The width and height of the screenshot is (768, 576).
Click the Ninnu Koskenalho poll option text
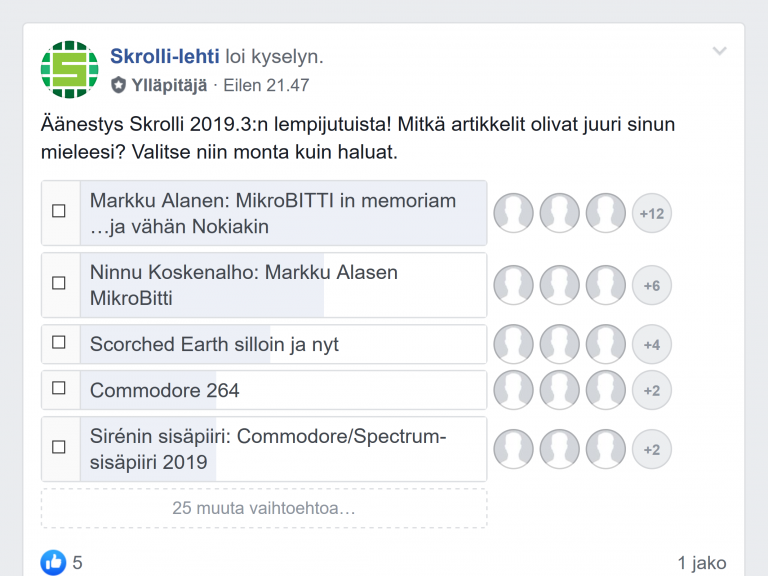coord(243,285)
